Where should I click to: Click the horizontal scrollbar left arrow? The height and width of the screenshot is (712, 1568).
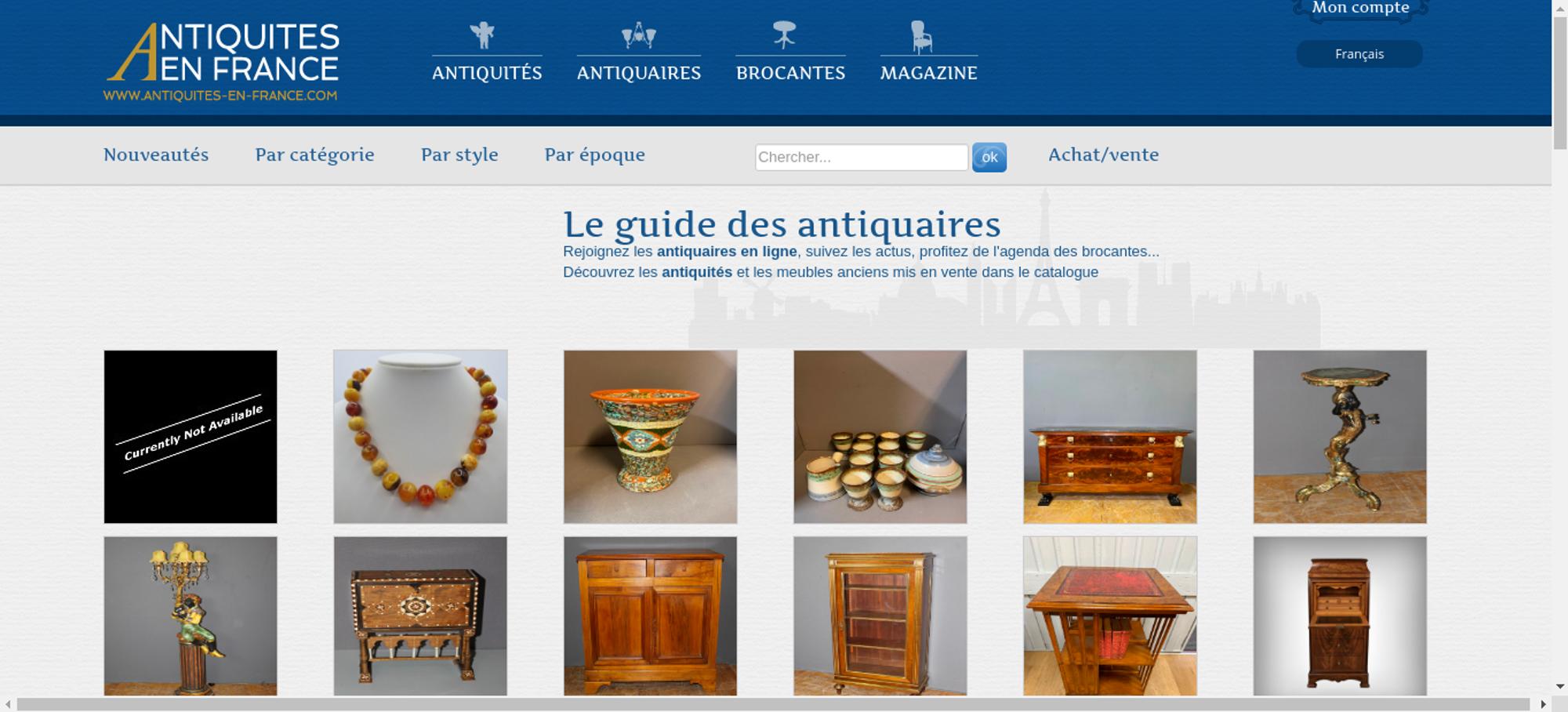coord(8,704)
